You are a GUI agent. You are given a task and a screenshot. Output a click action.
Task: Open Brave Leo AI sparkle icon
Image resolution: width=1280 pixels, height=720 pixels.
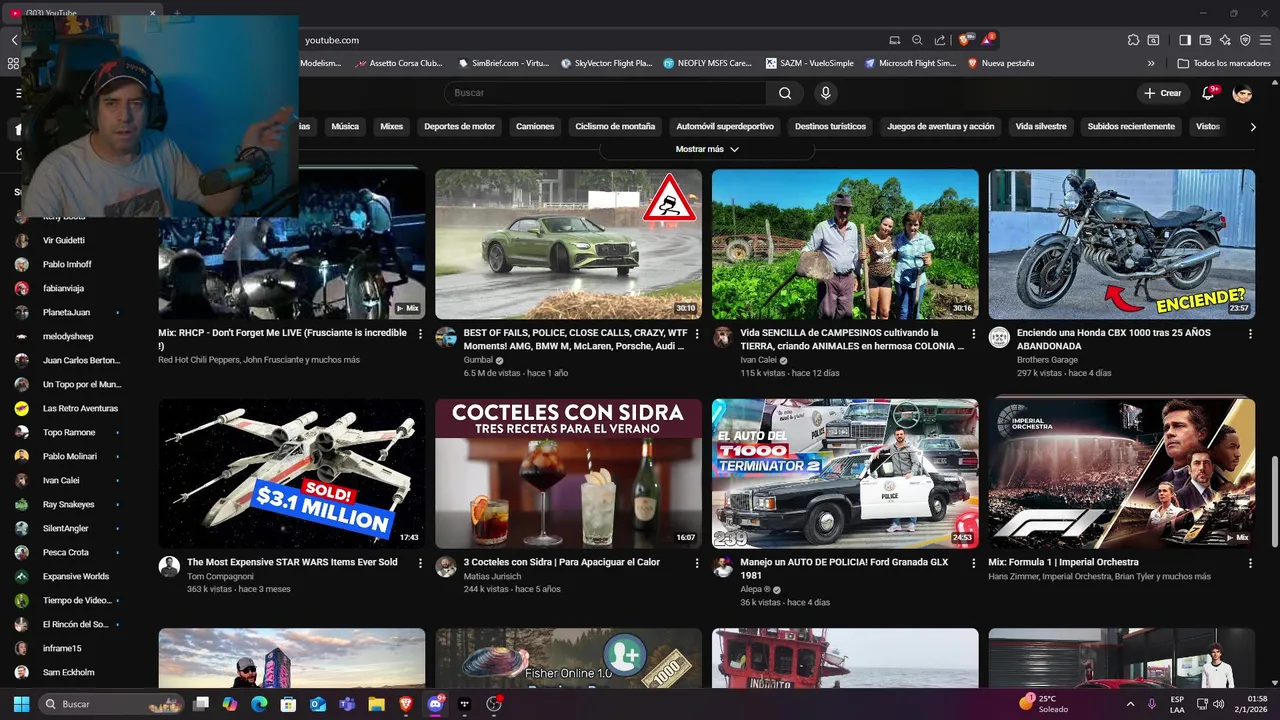coord(1225,40)
